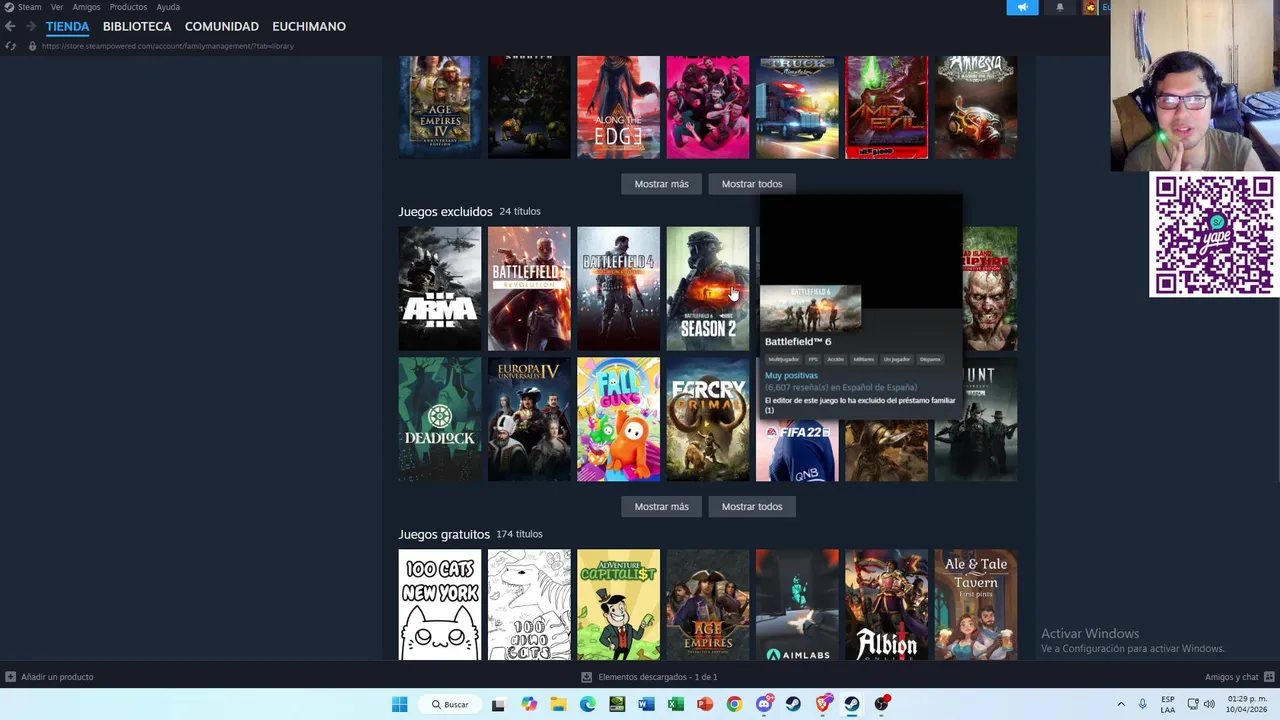This screenshot has height=720, width=1280.
Task: Open the Far Cry Primal cover
Action: tap(708, 419)
